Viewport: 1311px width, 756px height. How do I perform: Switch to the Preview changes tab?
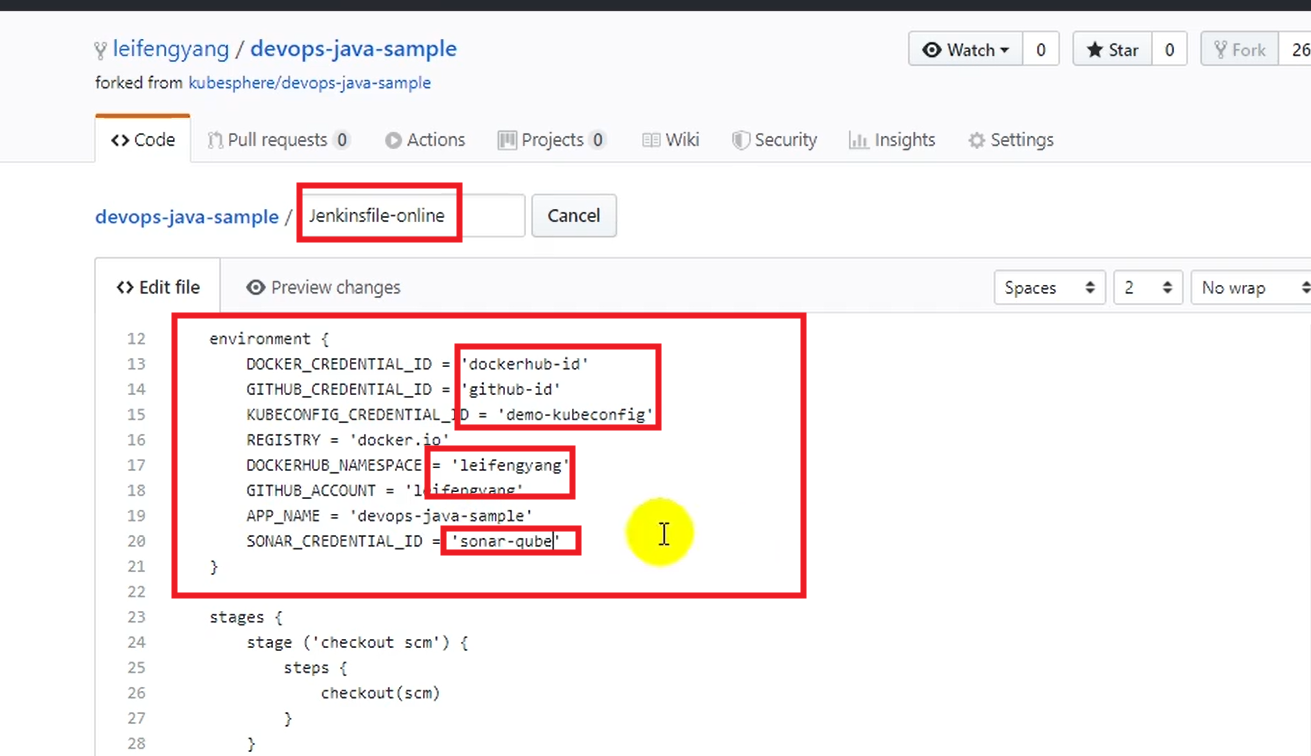323,287
